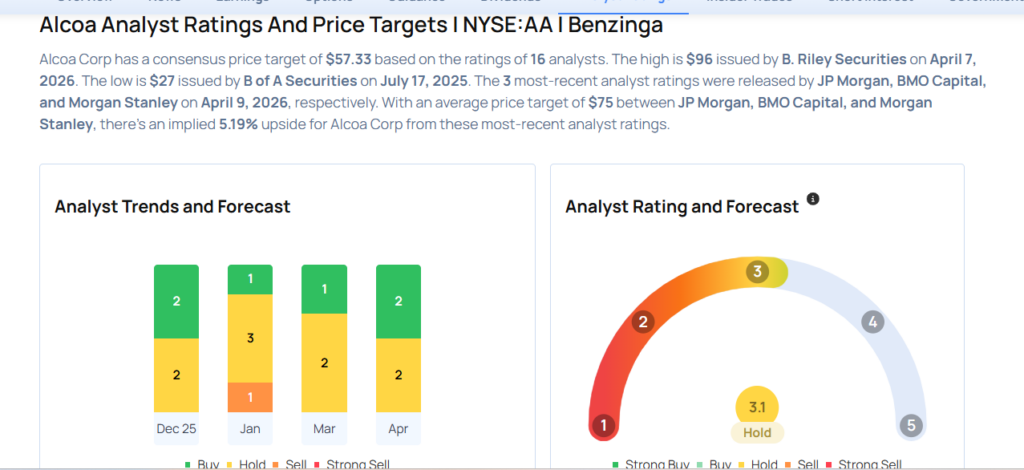Click the Hold badge under the 3.1 score
Screen dimensions: 1024x470
(757, 433)
